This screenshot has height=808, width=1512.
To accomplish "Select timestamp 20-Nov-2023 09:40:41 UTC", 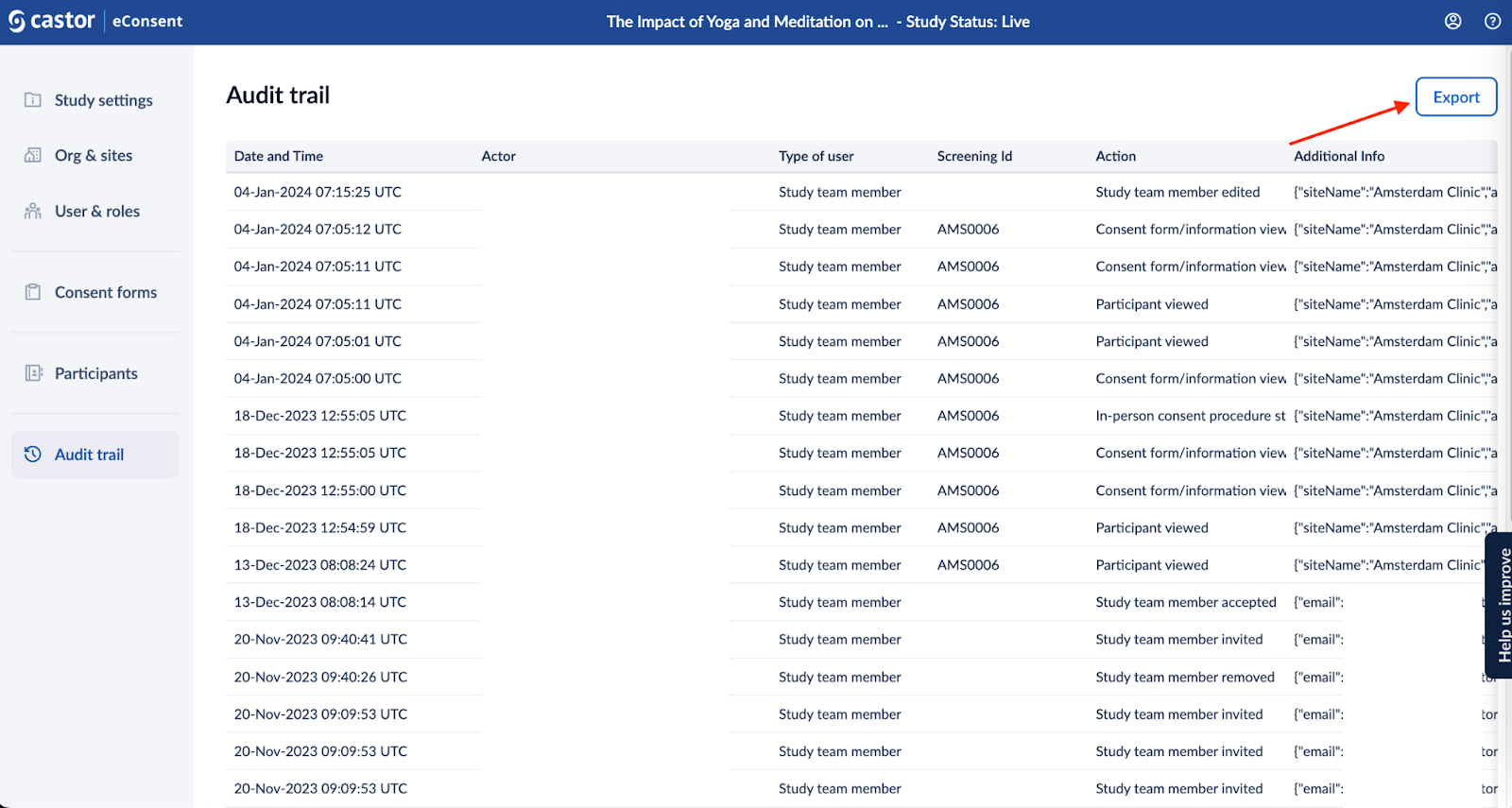I will [320, 640].
